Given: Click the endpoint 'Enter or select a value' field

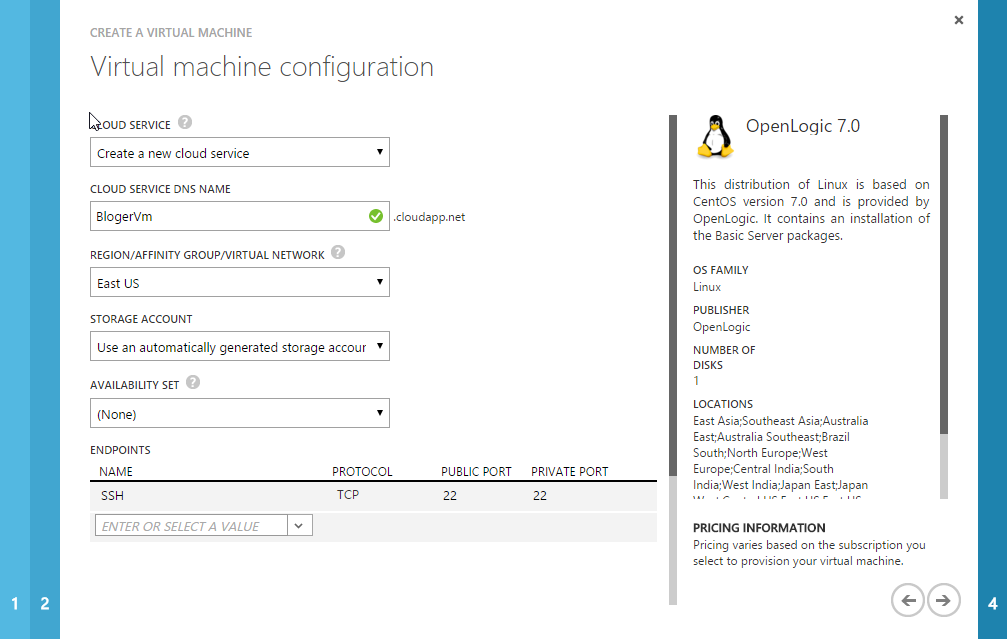Looking at the screenshot, I should pos(191,526).
